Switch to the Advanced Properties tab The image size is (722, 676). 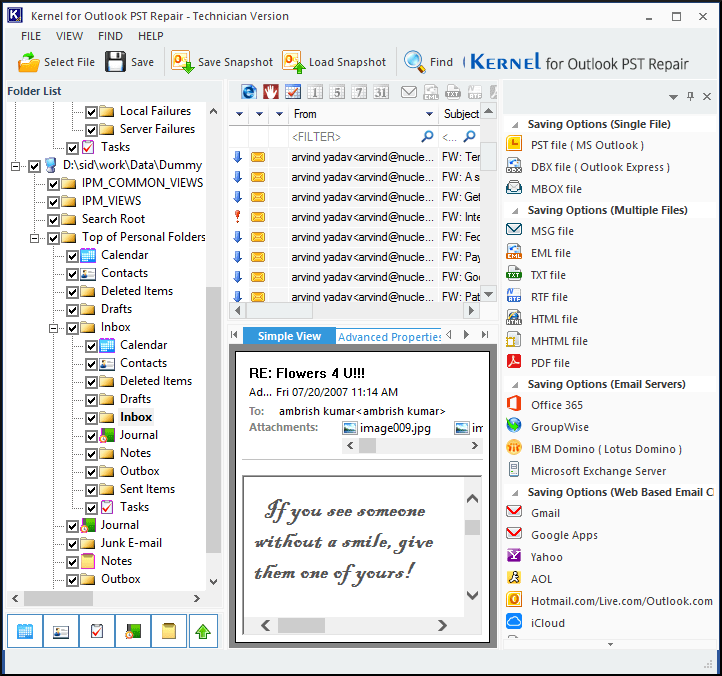pyautogui.click(x=390, y=336)
